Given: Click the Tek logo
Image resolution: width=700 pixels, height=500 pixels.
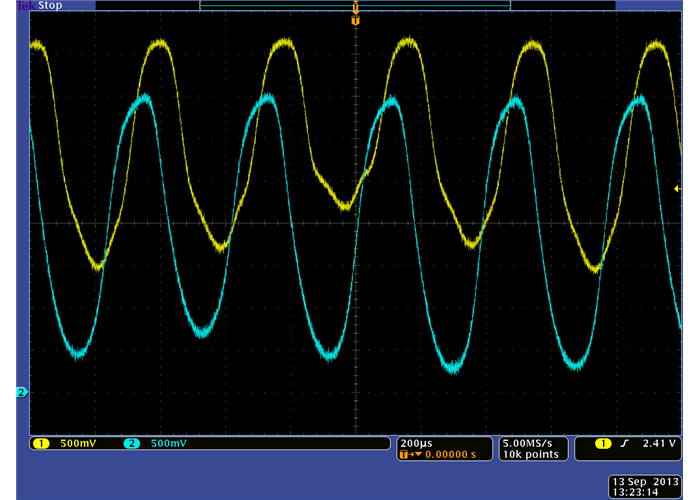Looking at the screenshot, I should pyautogui.click(x=26, y=6).
